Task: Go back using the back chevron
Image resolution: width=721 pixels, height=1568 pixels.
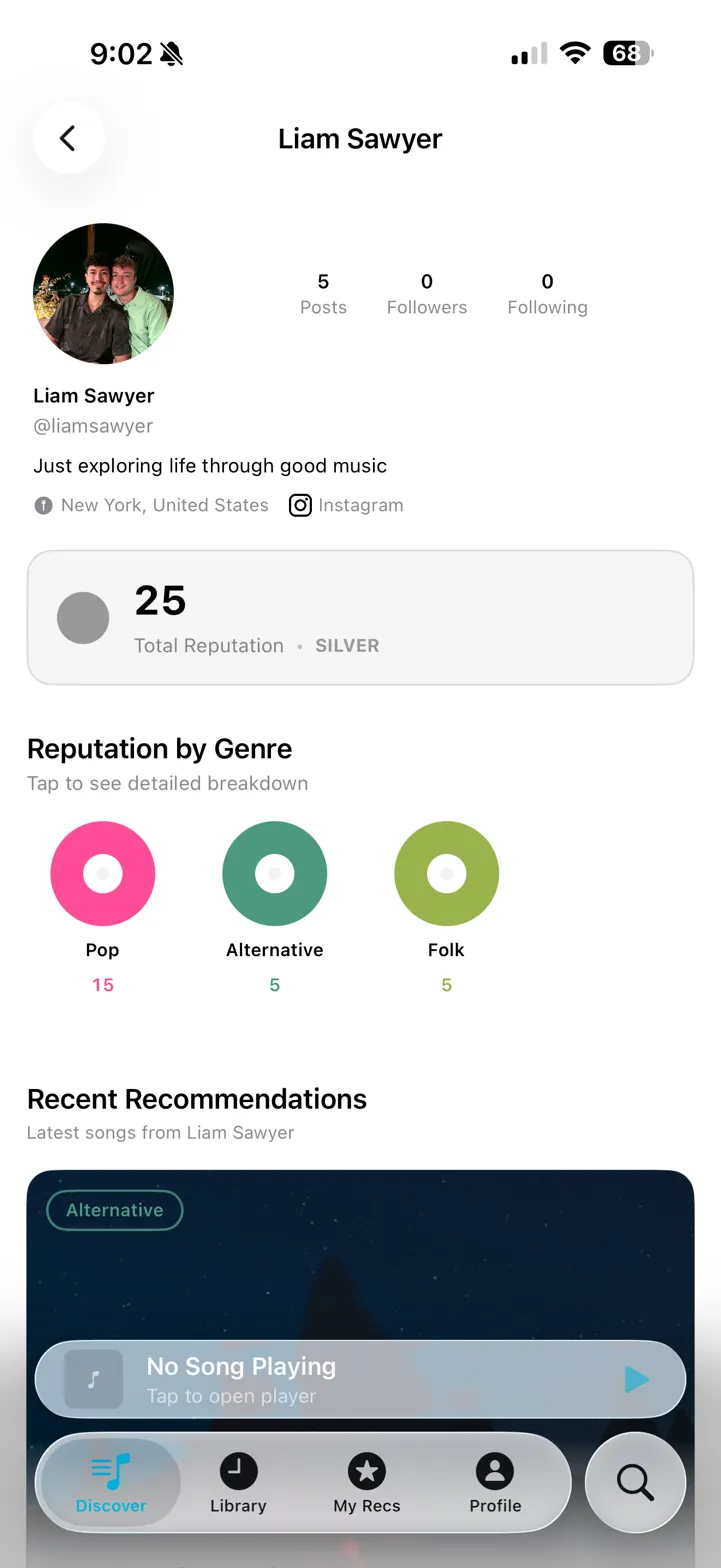Action: pos(68,138)
